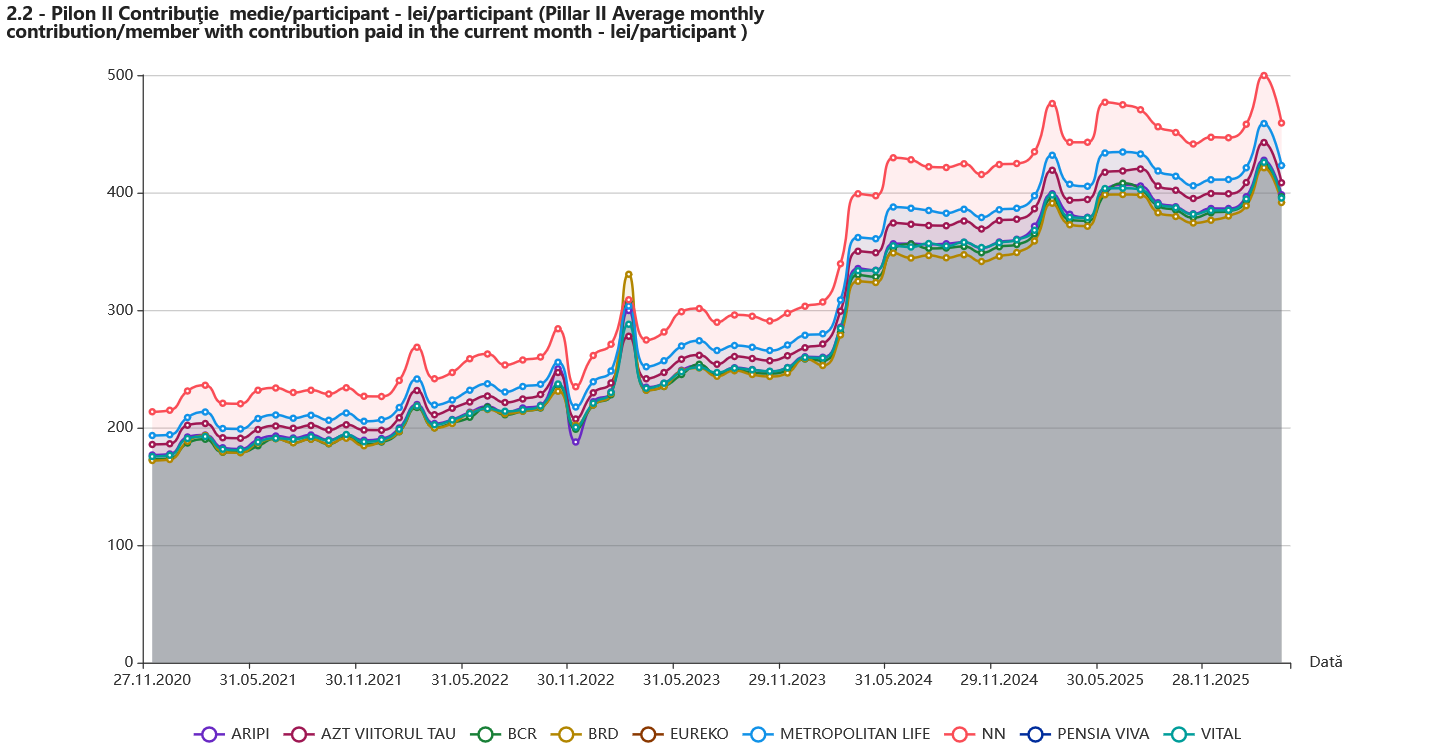Hide the NN series via legend
1433x750 pixels.
(x=981, y=734)
